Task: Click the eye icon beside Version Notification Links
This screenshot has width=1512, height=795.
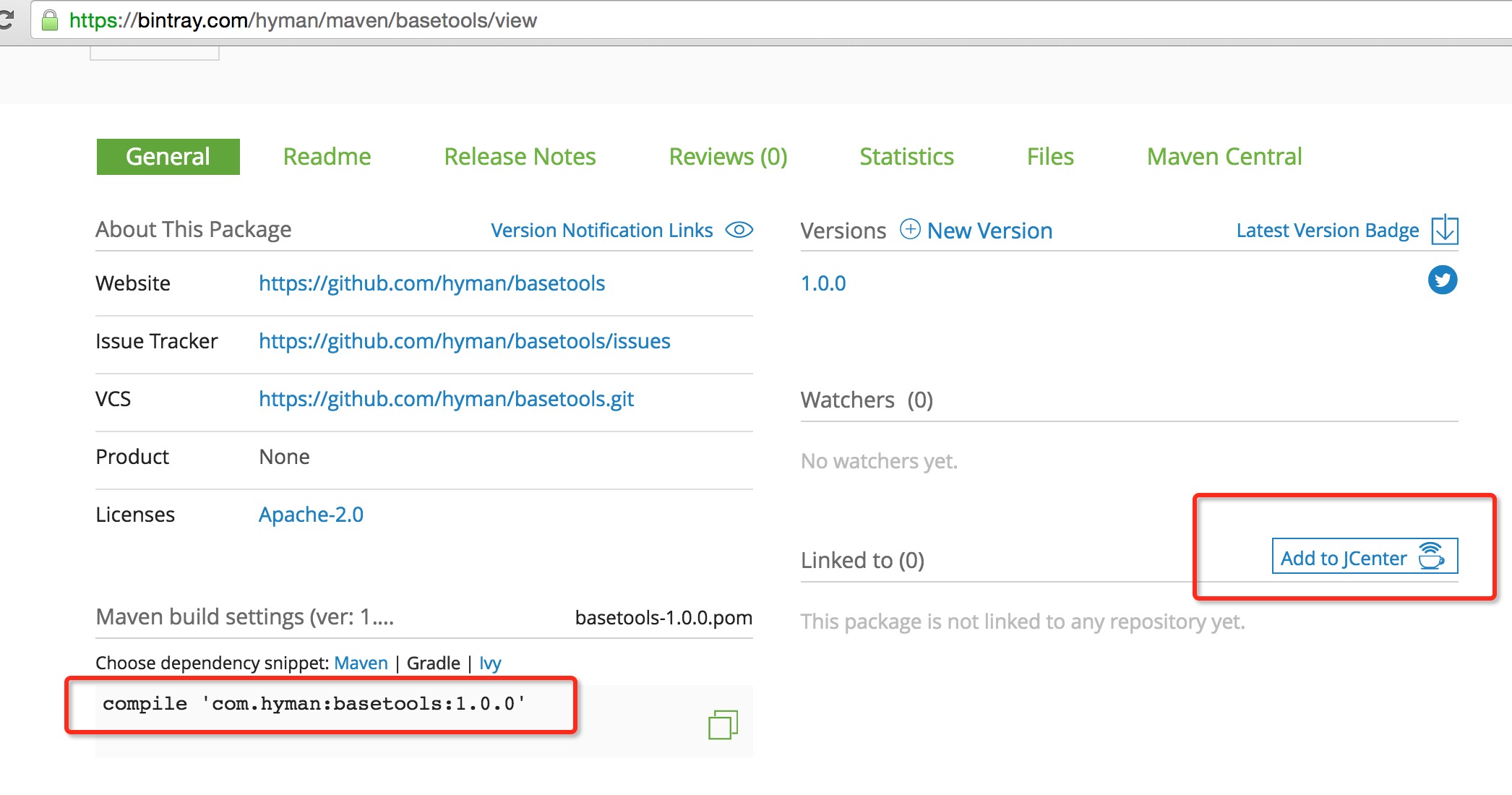Action: 739,230
